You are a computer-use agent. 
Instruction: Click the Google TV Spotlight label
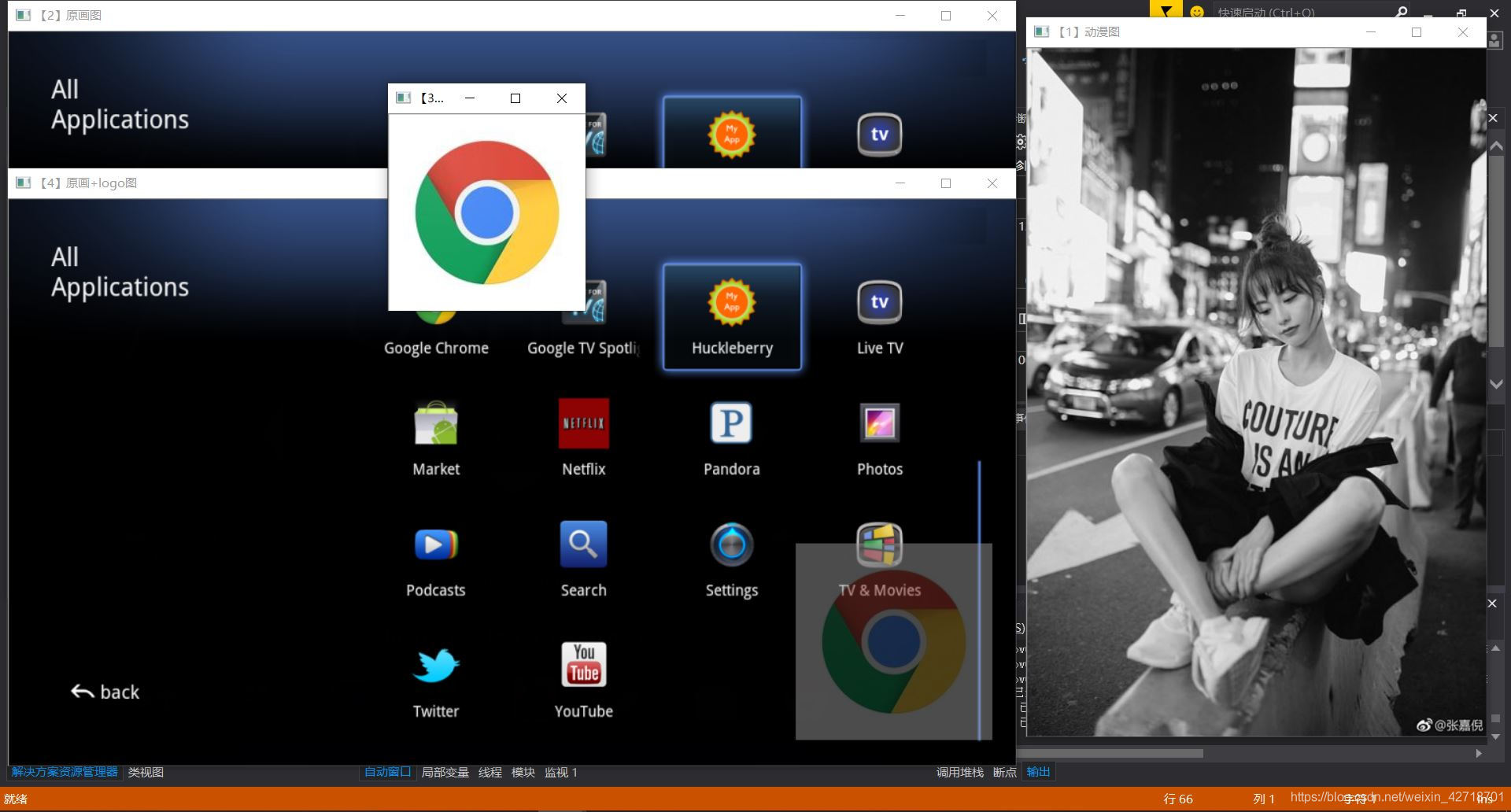[583, 348]
